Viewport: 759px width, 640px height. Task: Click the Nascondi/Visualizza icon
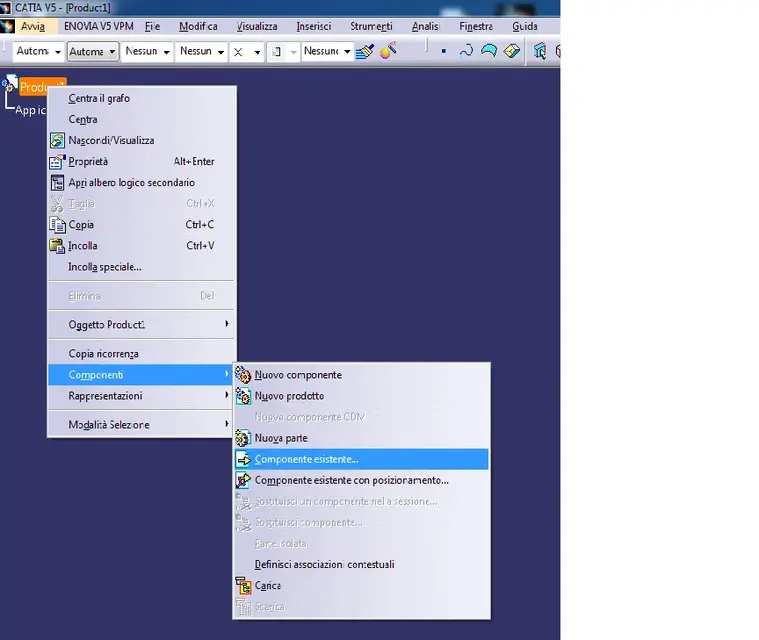tap(57, 140)
